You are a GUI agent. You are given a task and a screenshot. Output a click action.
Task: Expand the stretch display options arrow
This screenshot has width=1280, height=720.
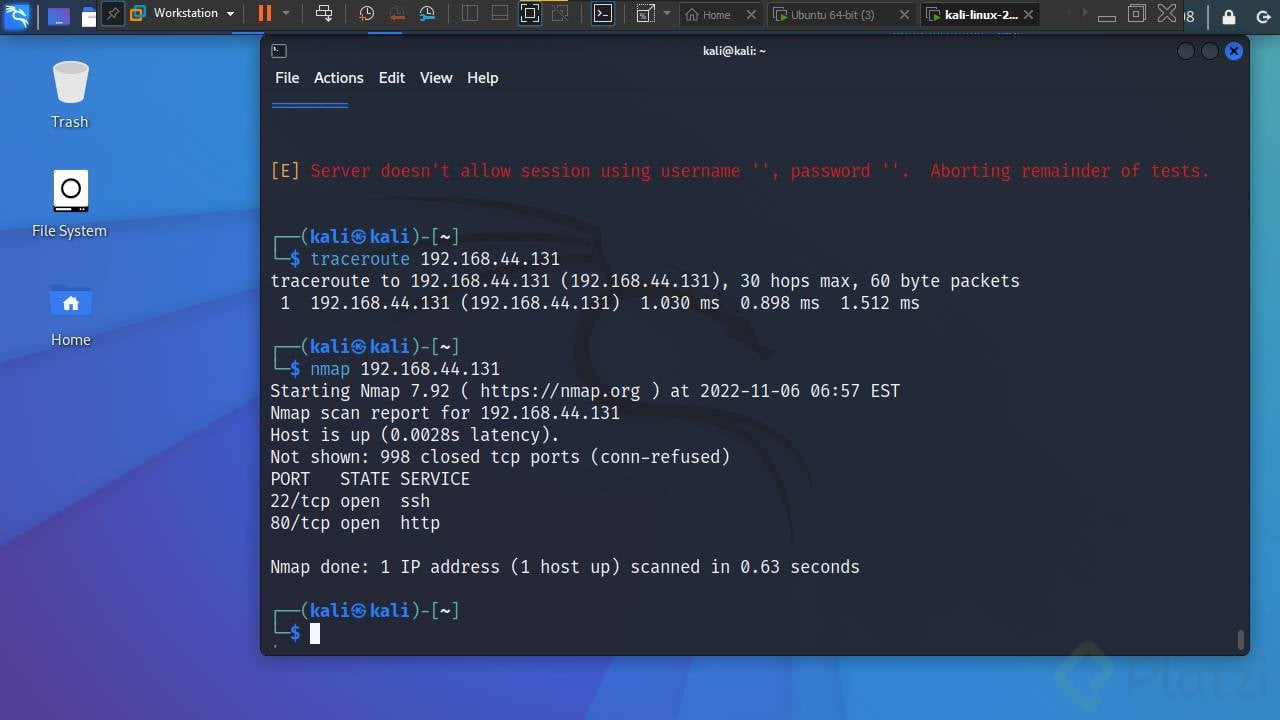tap(667, 14)
